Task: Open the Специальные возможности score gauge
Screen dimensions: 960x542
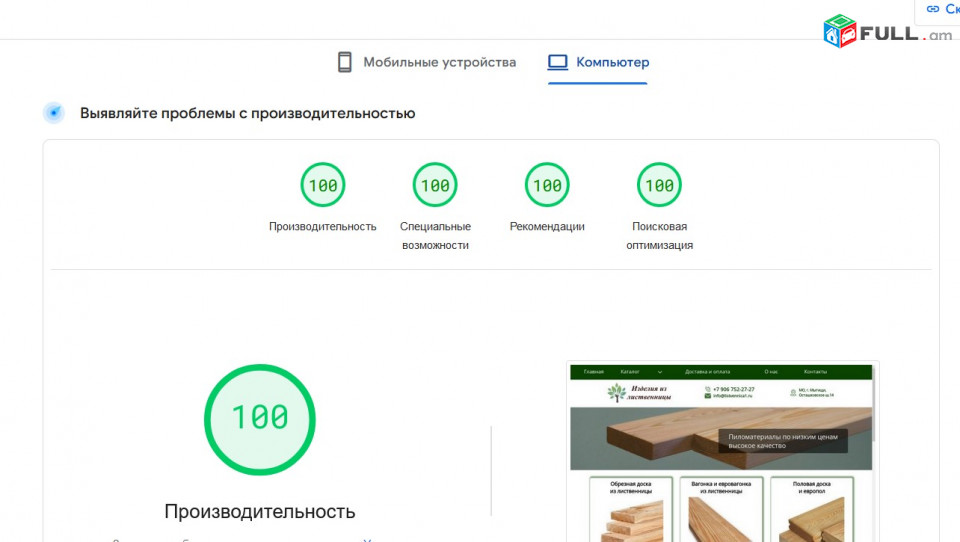Action: tap(435, 184)
